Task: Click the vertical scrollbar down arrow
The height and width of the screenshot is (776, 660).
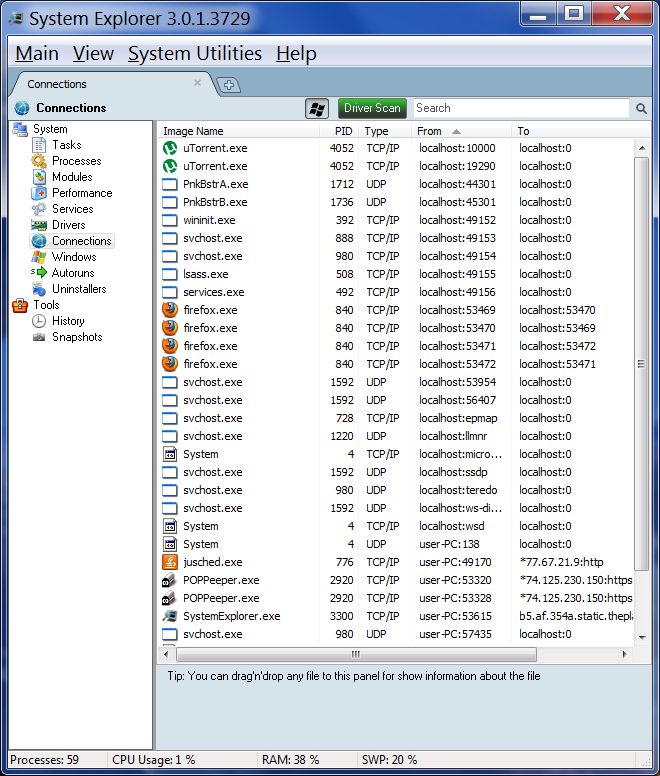Action: 642,637
